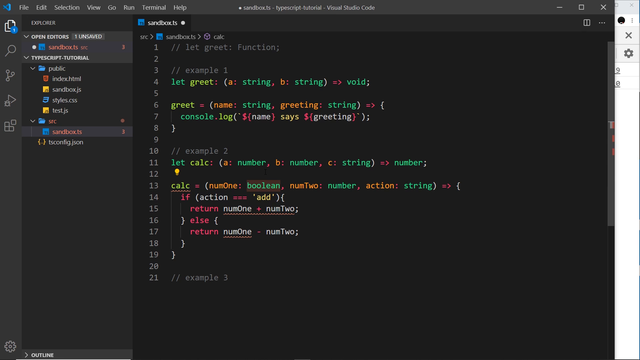Open the Terminal menu
The width and height of the screenshot is (640, 360).
(154, 7)
